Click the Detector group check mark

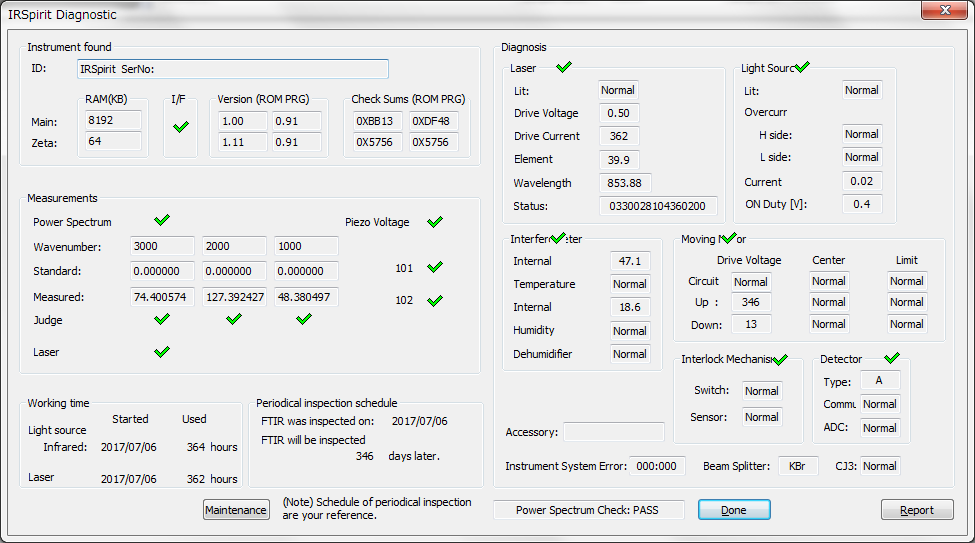[892, 358]
